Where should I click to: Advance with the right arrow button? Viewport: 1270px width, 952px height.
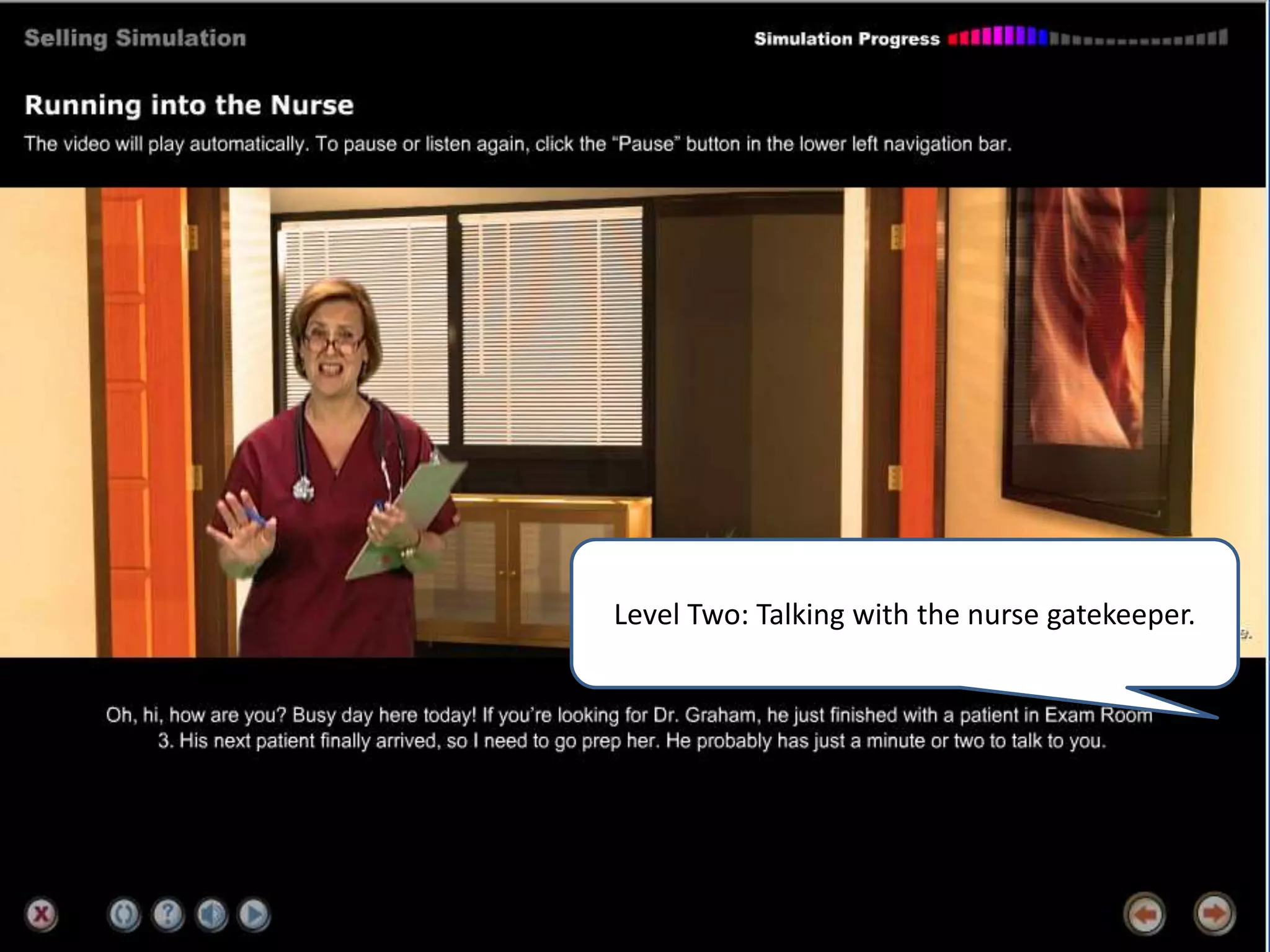(x=1214, y=914)
